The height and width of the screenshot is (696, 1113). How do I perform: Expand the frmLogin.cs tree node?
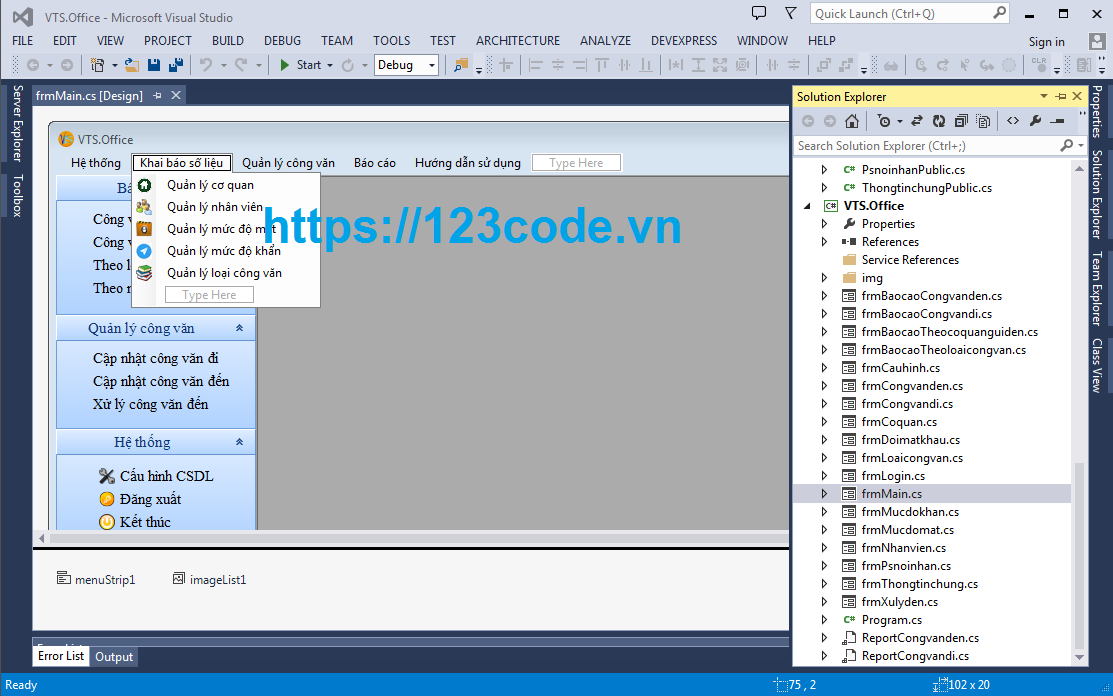[x=824, y=475]
